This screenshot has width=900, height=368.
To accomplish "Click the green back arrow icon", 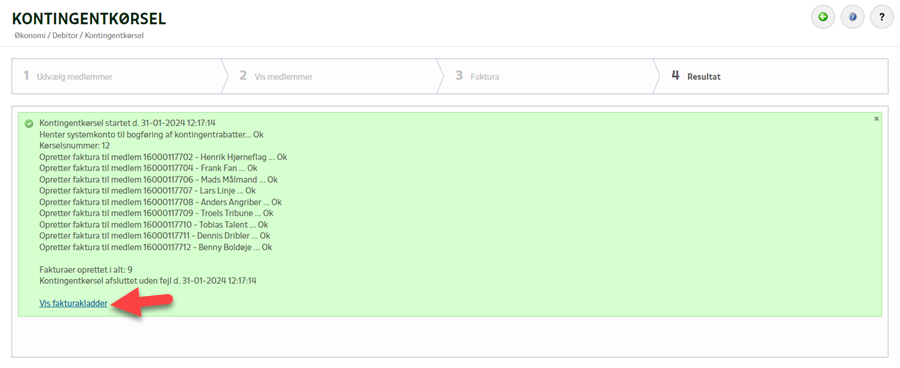I will tap(823, 17).
